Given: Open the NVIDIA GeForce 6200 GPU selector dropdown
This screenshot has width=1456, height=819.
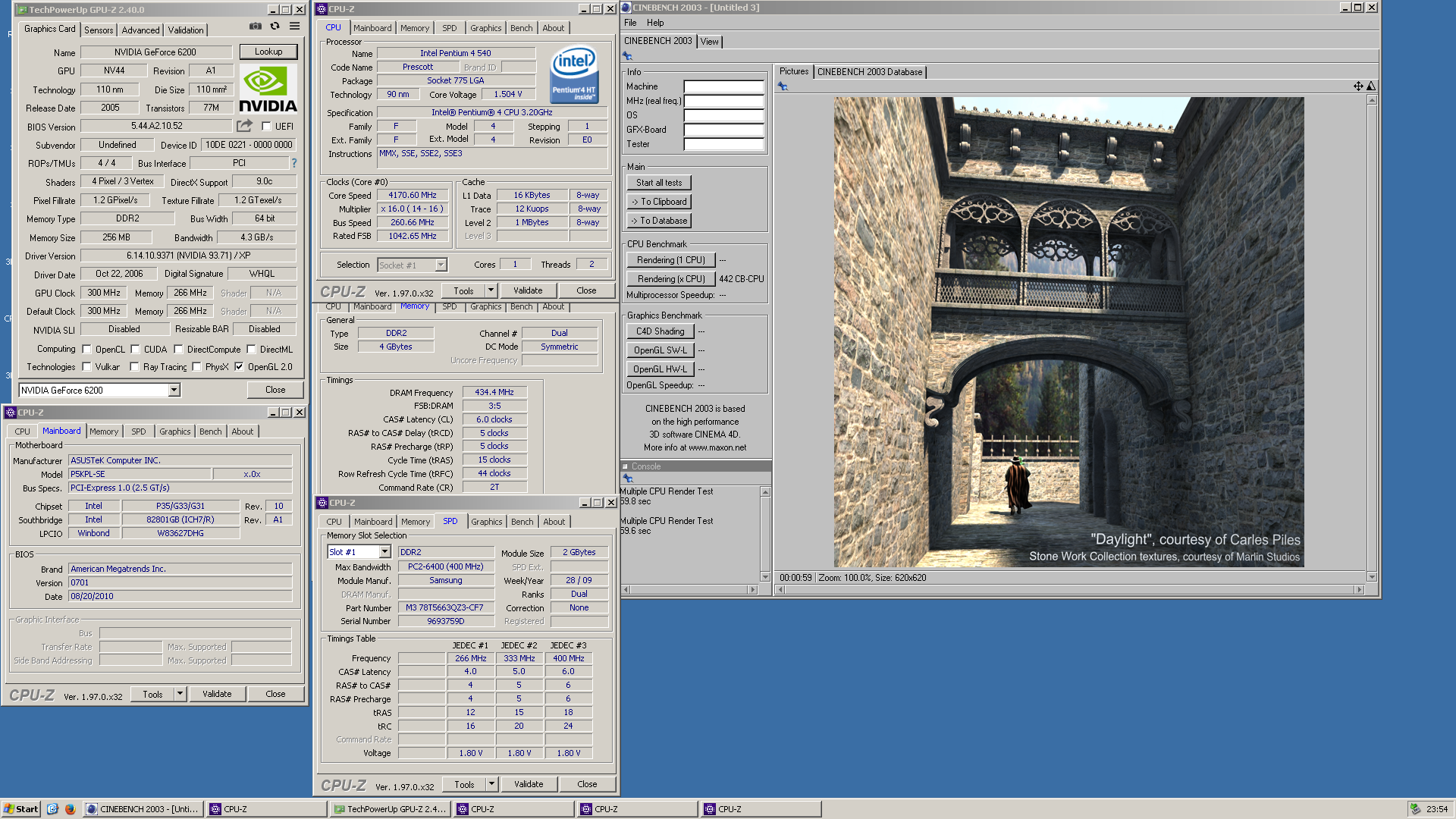Looking at the screenshot, I should click(x=174, y=390).
